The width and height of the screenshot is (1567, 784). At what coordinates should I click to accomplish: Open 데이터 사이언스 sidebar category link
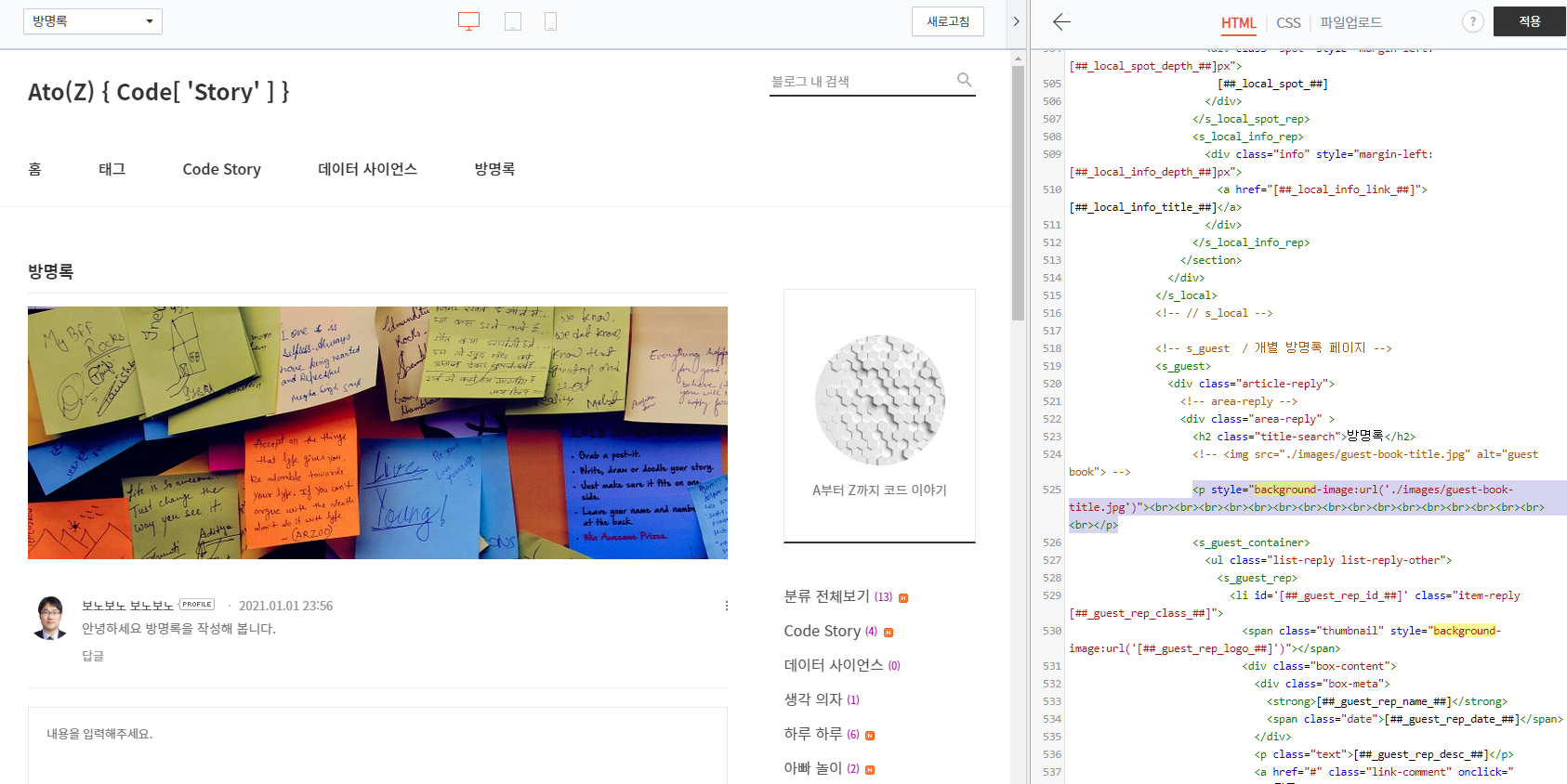[833, 665]
